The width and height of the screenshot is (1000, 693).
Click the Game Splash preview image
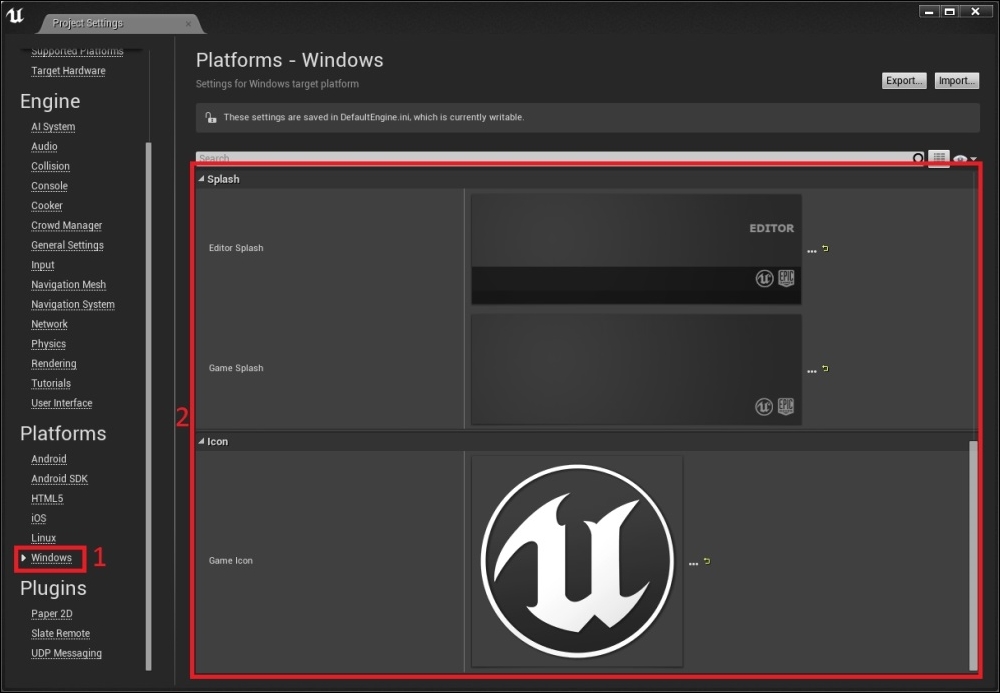[636, 370]
